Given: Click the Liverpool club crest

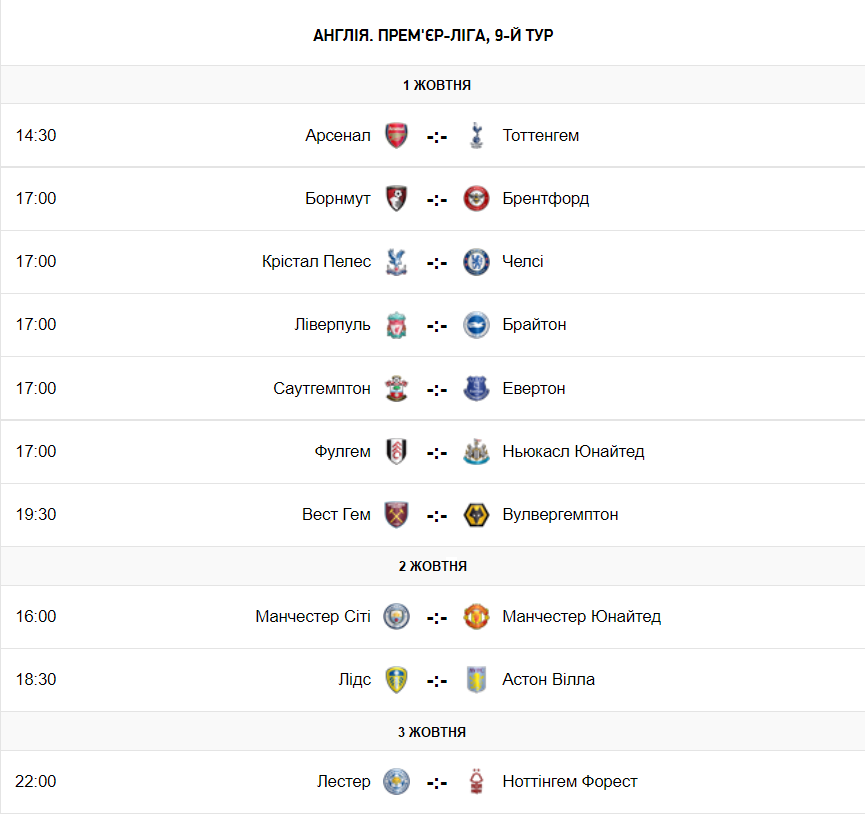Looking at the screenshot, I should point(396,325).
